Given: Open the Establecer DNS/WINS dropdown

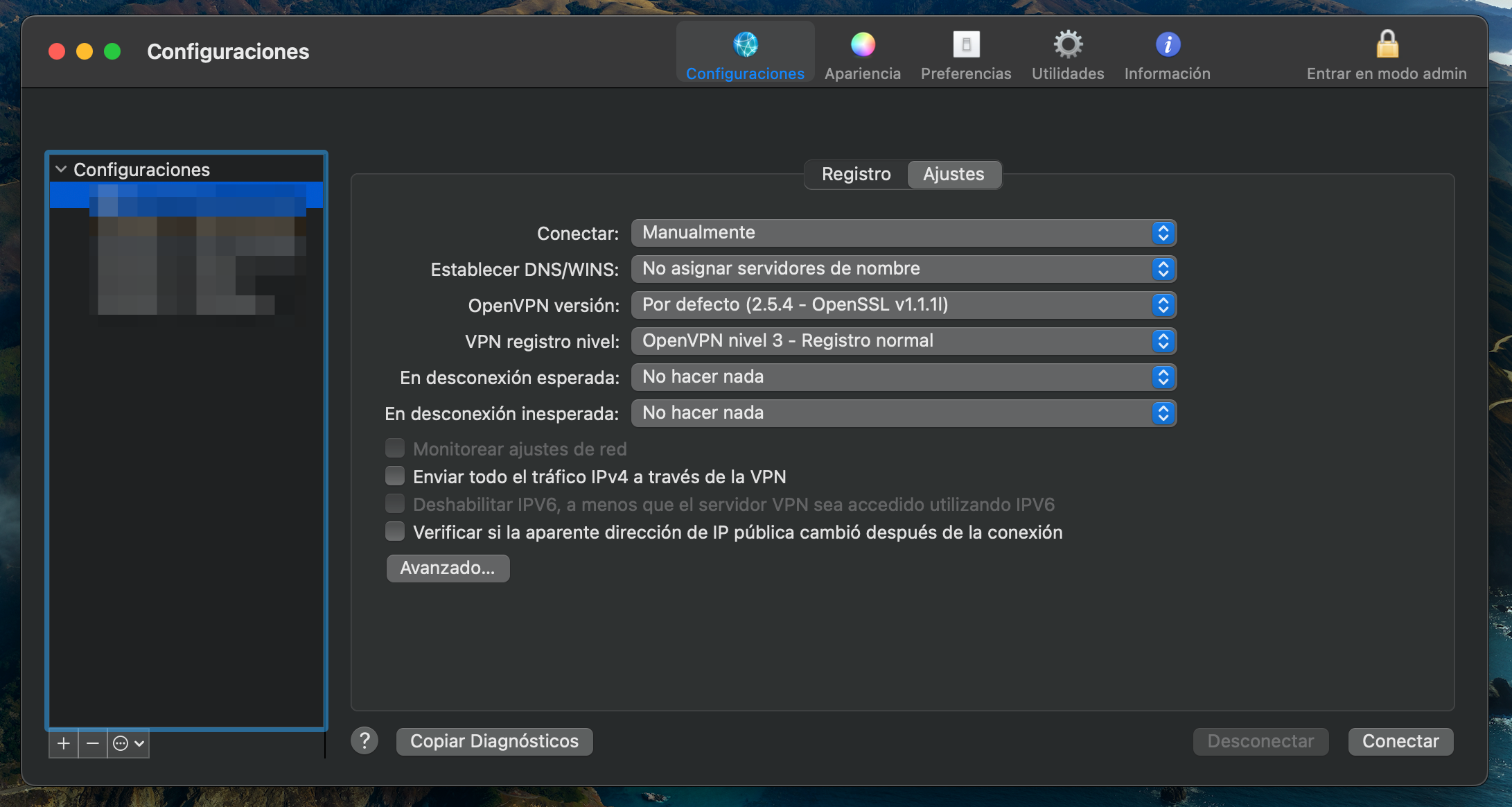Looking at the screenshot, I should [x=903, y=269].
